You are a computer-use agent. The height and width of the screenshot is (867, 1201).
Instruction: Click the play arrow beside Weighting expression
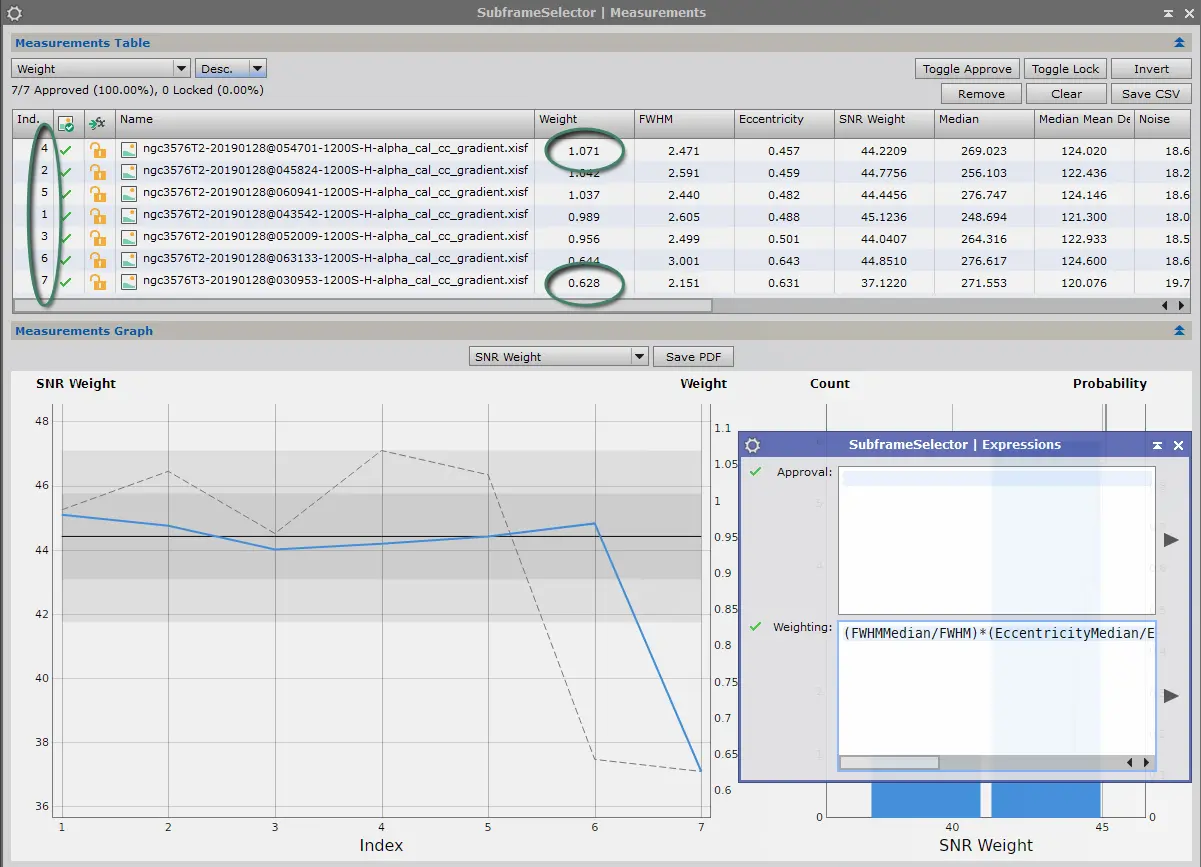tap(1171, 695)
